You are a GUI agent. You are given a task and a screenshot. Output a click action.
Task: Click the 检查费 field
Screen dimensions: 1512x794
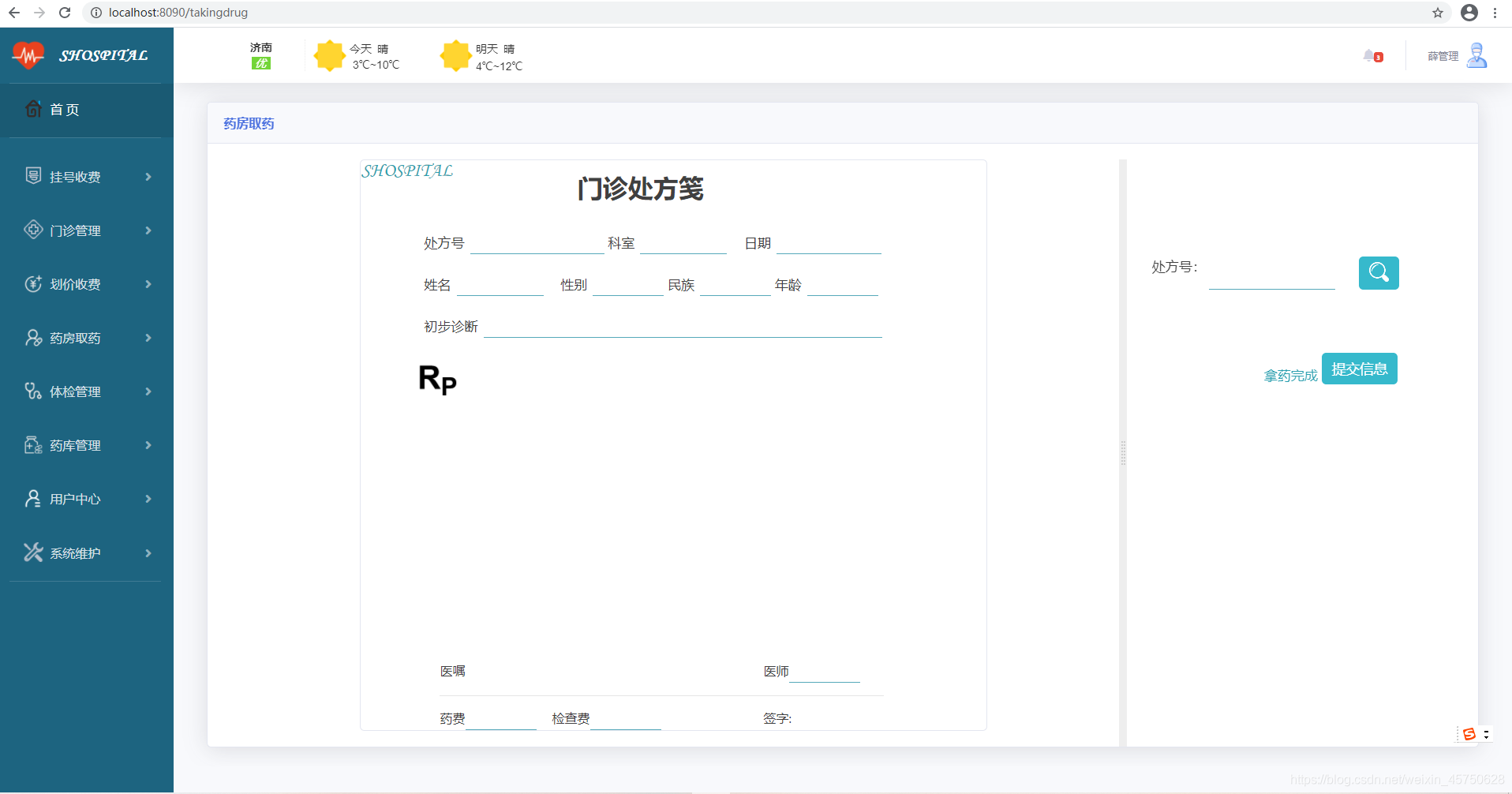tap(626, 719)
